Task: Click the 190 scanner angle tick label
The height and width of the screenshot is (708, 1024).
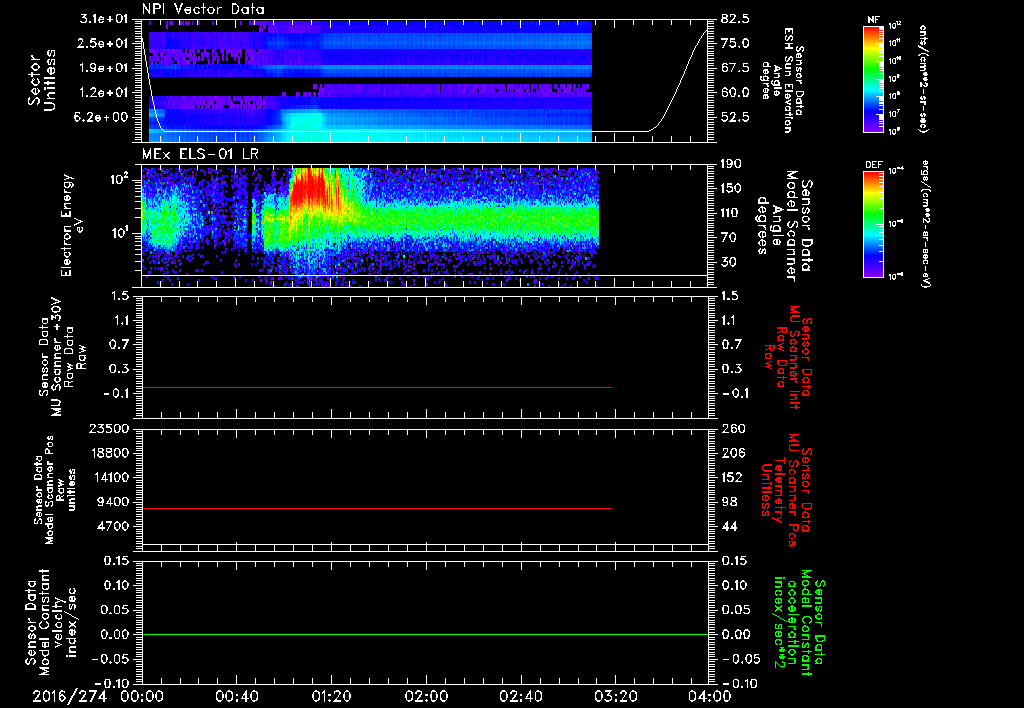Action: (731, 164)
